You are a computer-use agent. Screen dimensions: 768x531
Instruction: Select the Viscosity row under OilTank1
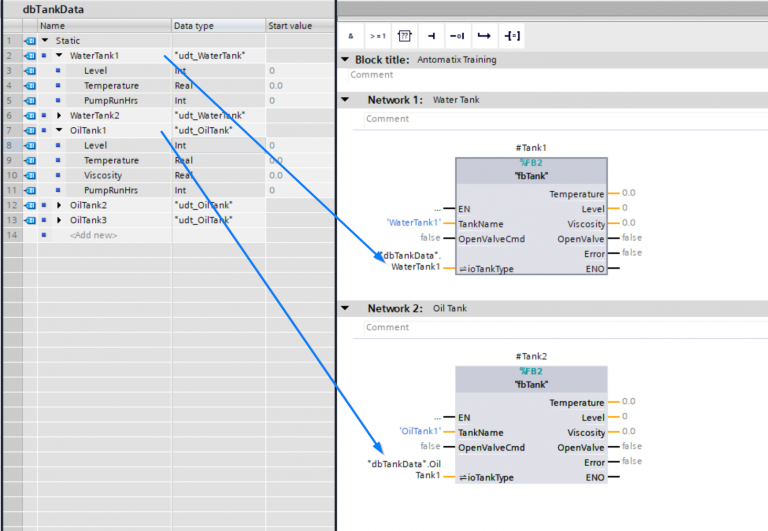[110, 175]
